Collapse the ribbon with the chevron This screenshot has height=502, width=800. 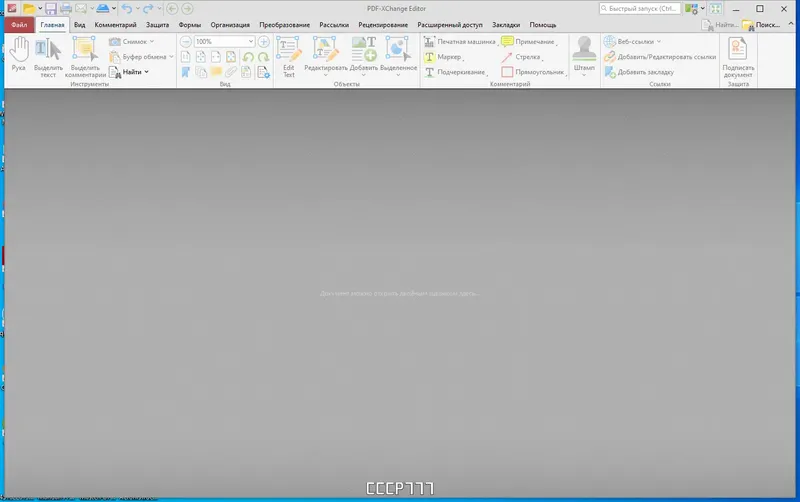coord(791,24)
